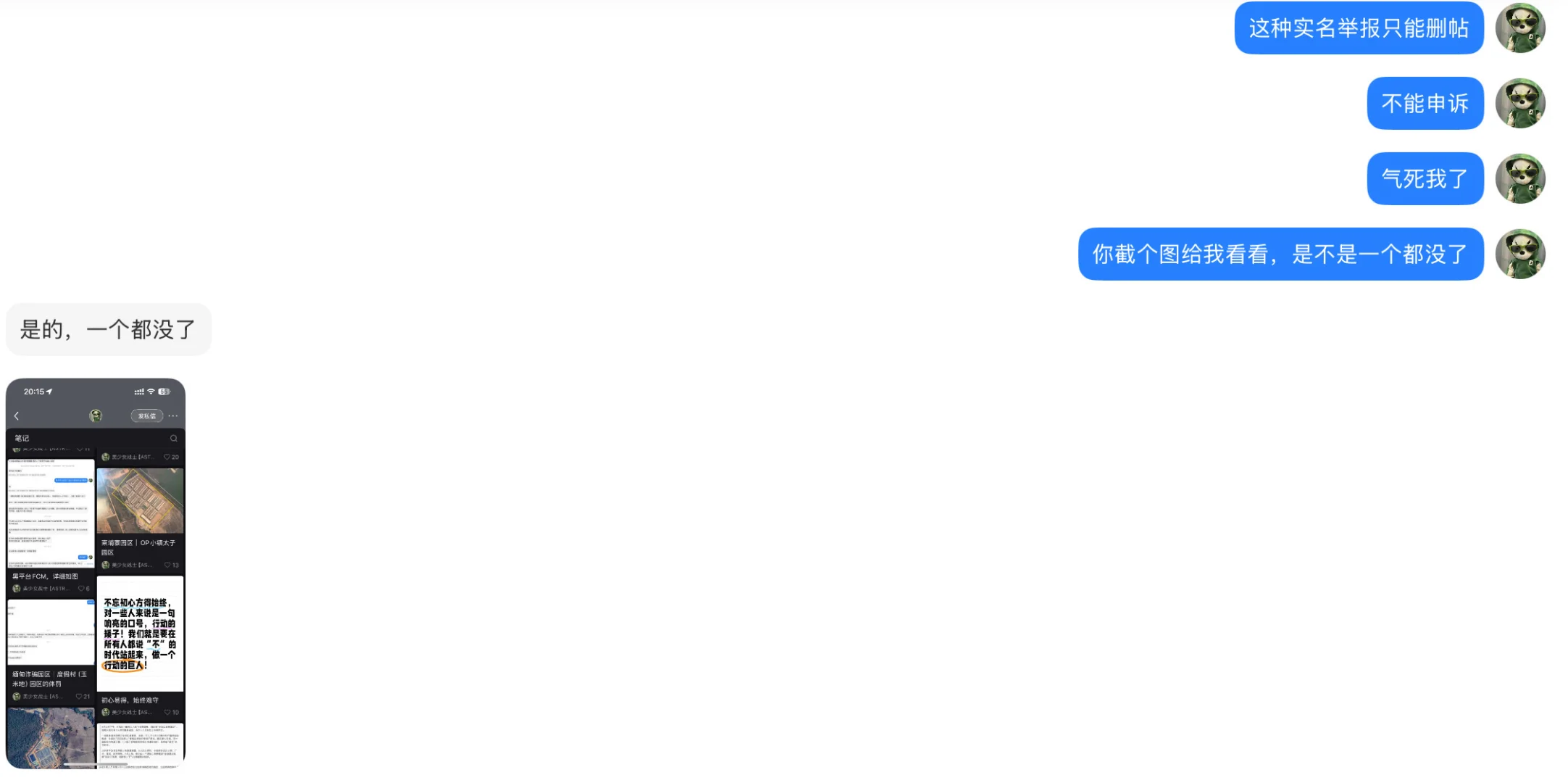The image size is (1568, 783).
Task: Click the 发私信 button
Action: pos(147,415)
